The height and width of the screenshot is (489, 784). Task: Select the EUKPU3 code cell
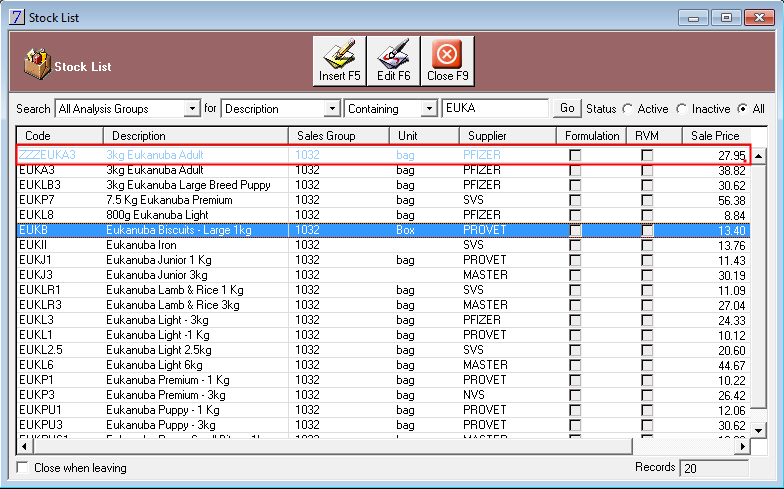coord(40,425)
